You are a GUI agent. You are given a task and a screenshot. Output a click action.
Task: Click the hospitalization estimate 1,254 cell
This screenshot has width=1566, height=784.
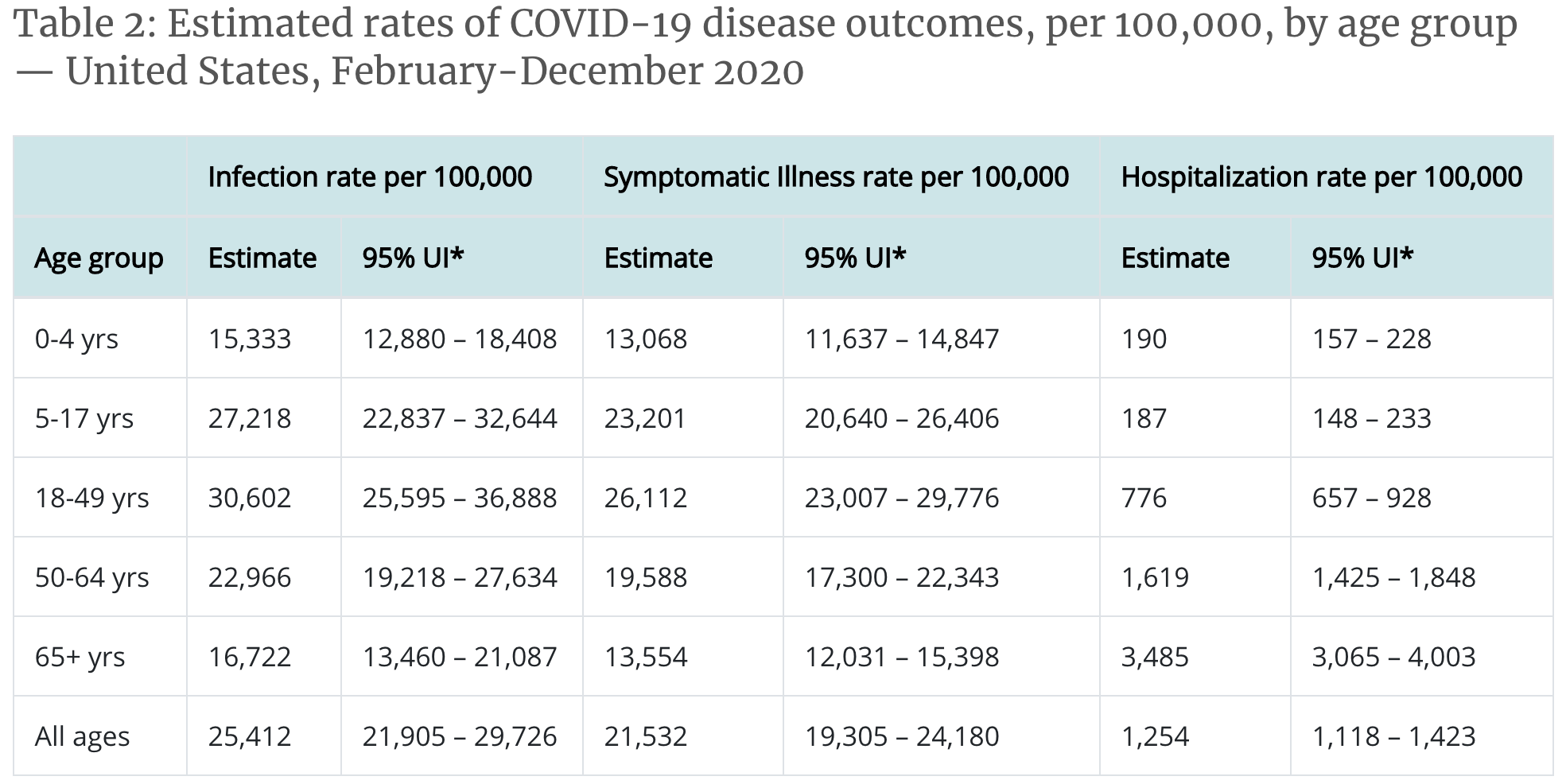[1155, 736]
